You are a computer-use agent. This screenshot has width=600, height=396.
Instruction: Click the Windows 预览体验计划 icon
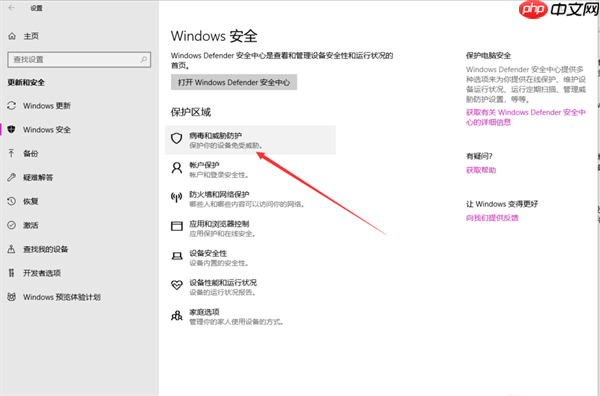pyautogui.click(x=11, y=297)
